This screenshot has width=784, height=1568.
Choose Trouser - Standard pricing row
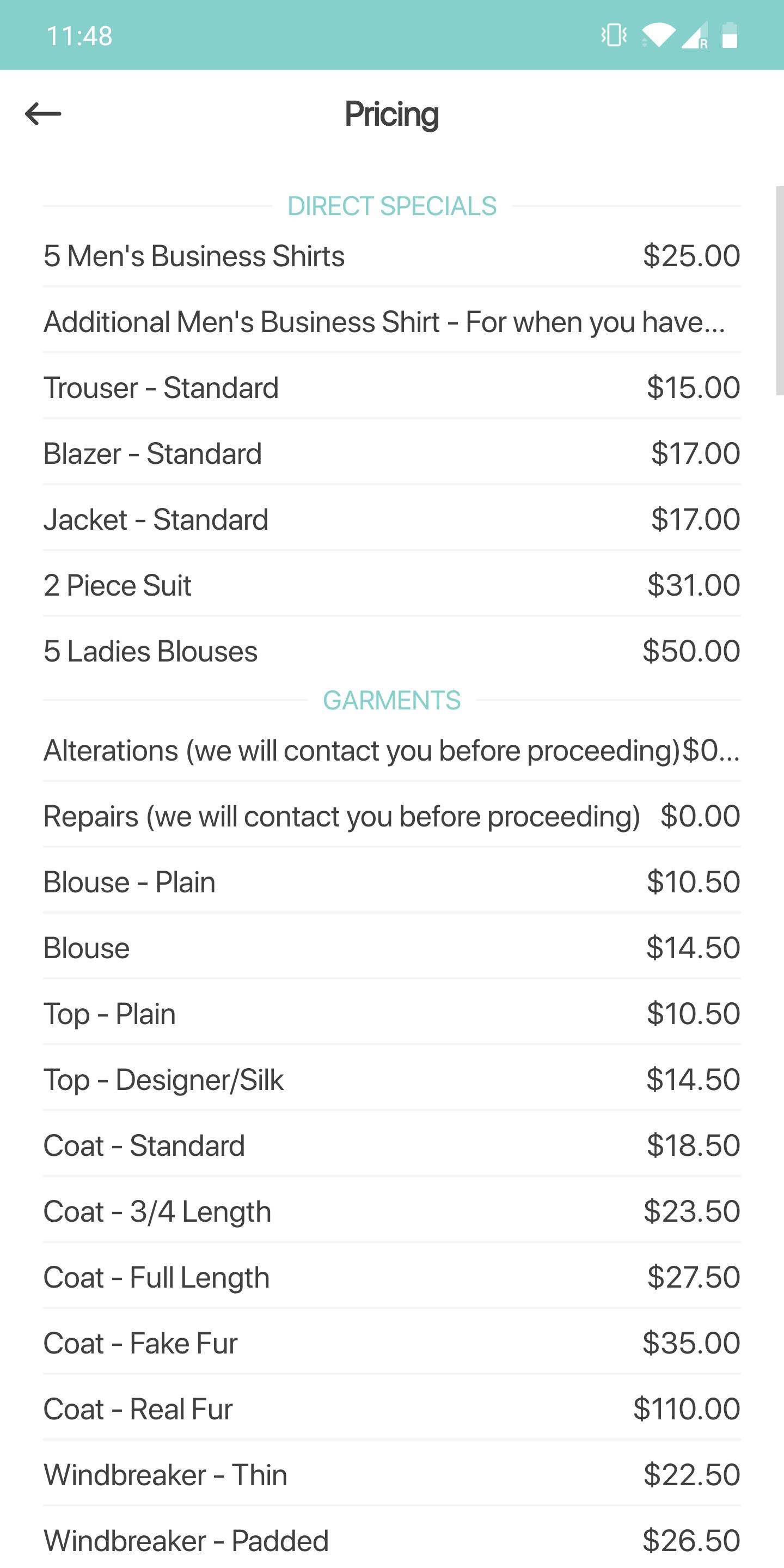pyautogui.click(x=391, y=388)
